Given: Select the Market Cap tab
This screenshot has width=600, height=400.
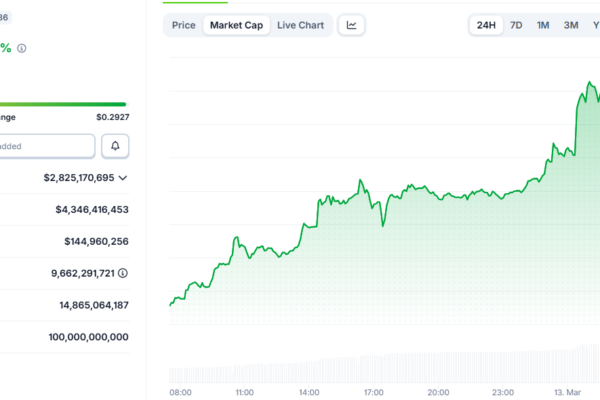Looking at the screenshot, I should [x=237, y=25].
